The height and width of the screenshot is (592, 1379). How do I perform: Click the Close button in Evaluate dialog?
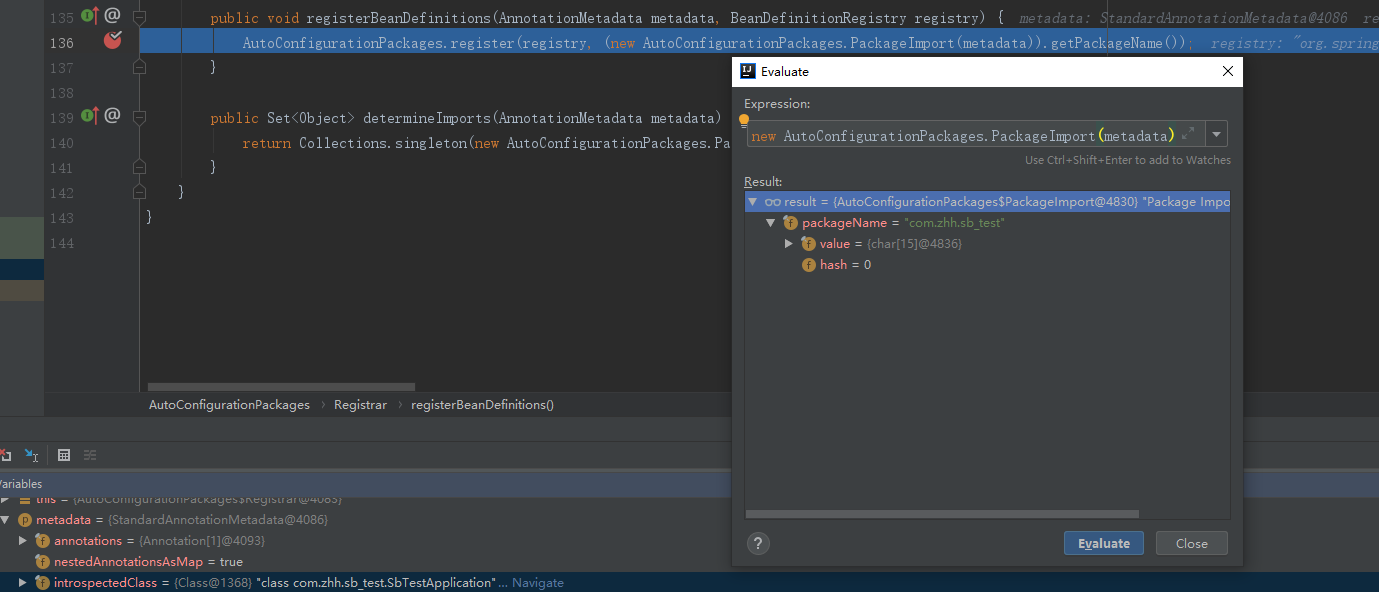pos(1191,543)
